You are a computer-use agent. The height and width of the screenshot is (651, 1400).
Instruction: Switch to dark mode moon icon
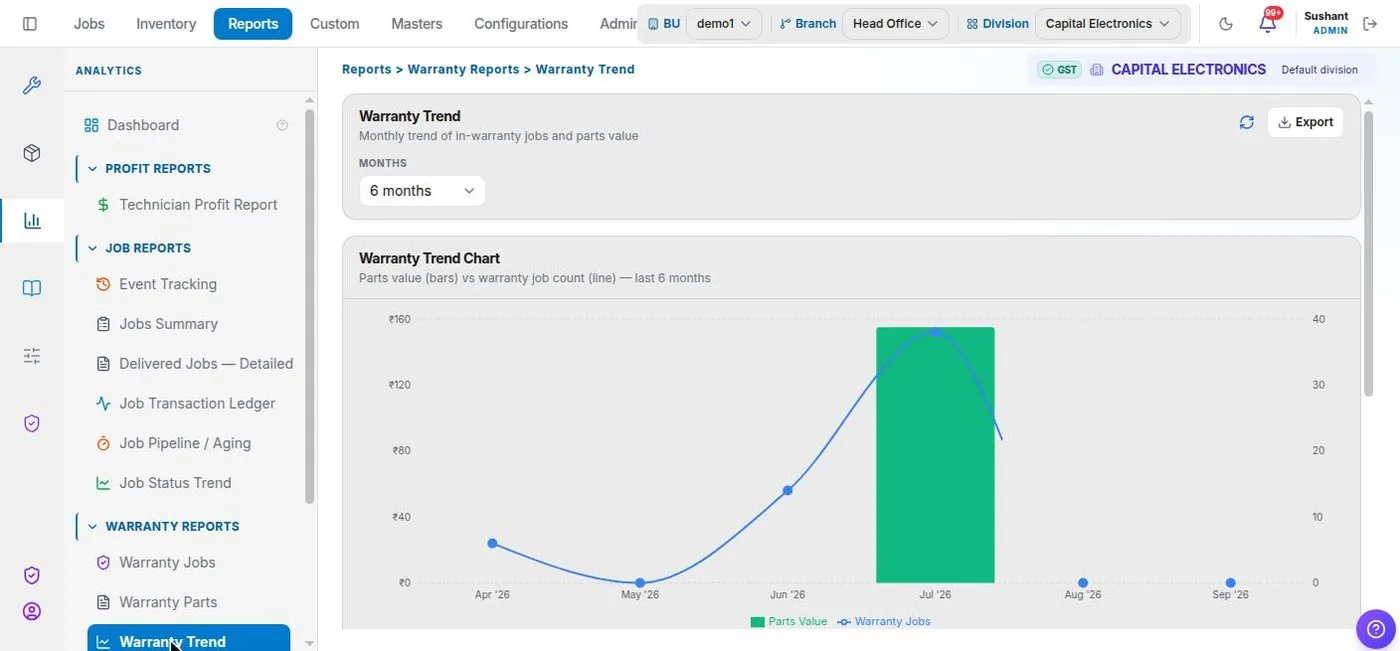pos(1226,24)
